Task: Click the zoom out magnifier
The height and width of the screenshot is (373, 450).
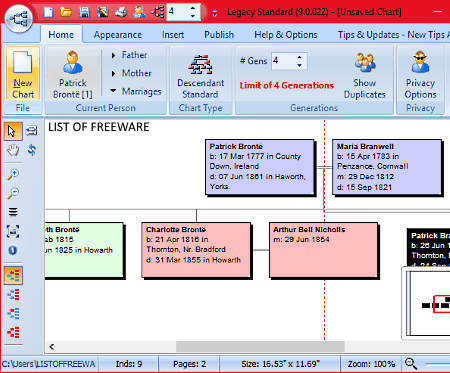Action: (13, 193)
